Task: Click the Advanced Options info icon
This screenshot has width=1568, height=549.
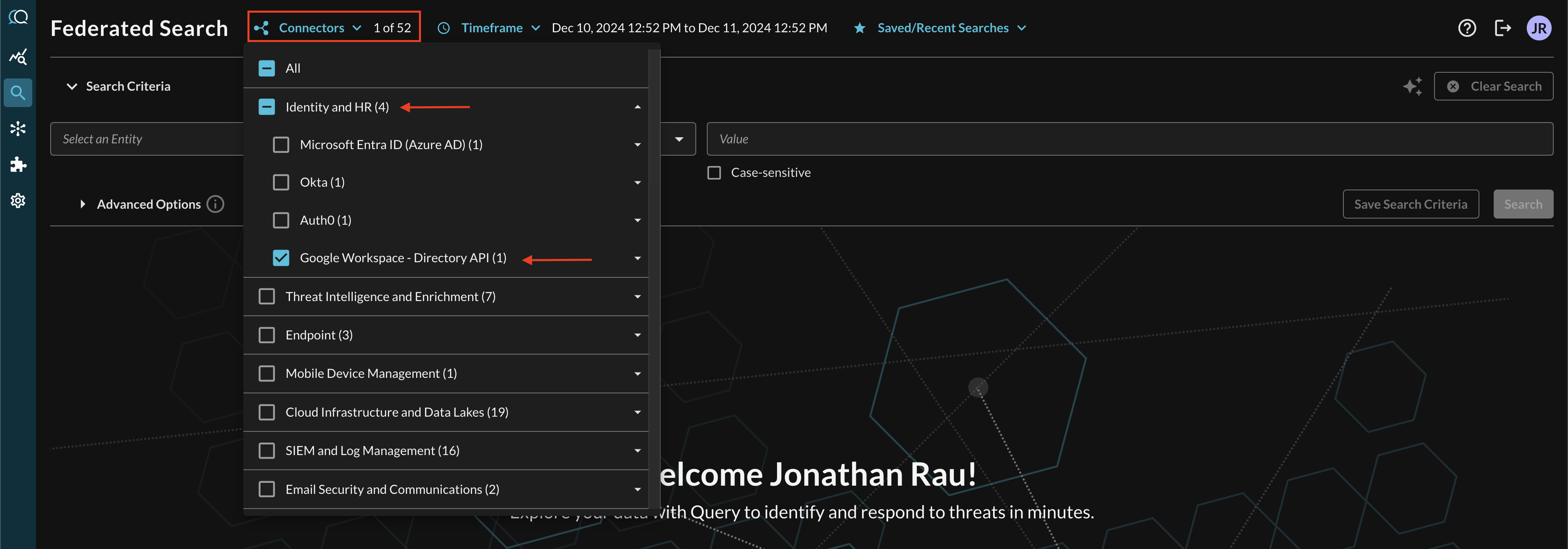Action: click(216, 204)
